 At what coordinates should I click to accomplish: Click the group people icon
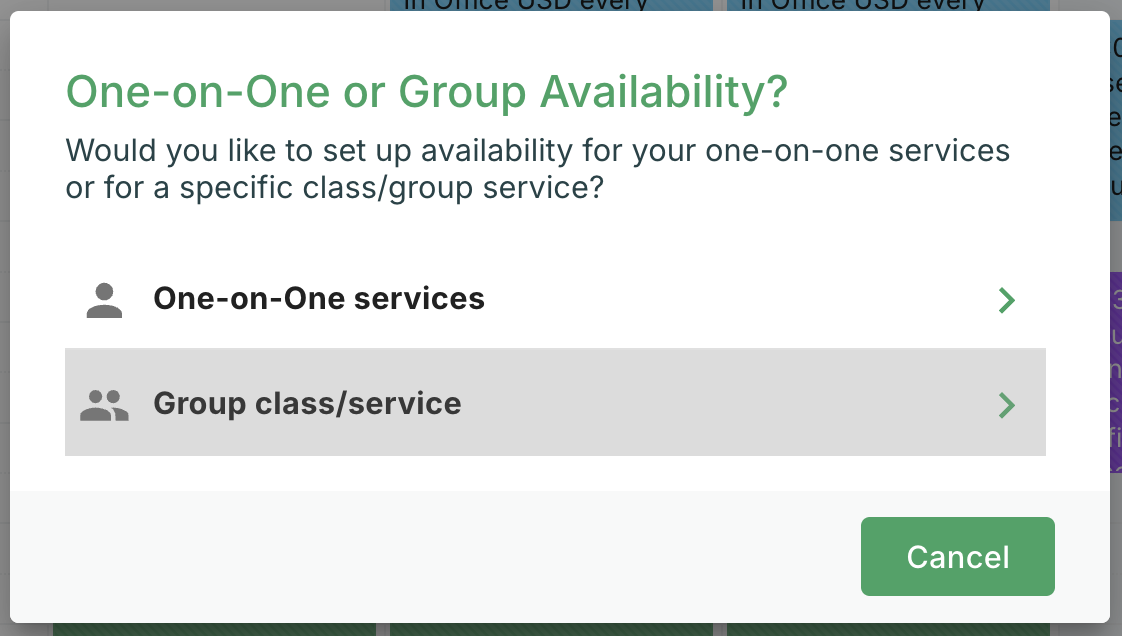pos(104,404)
